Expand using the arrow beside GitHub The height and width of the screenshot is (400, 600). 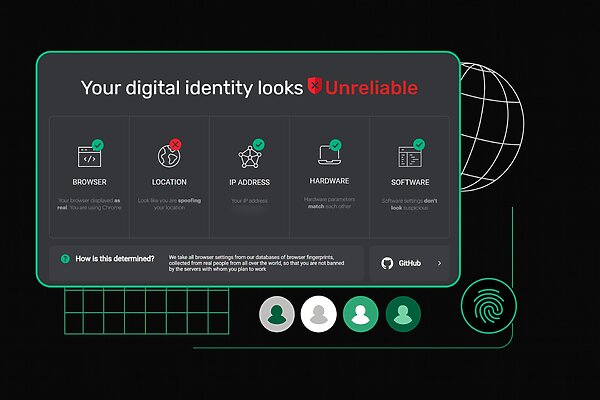[439, 264]
